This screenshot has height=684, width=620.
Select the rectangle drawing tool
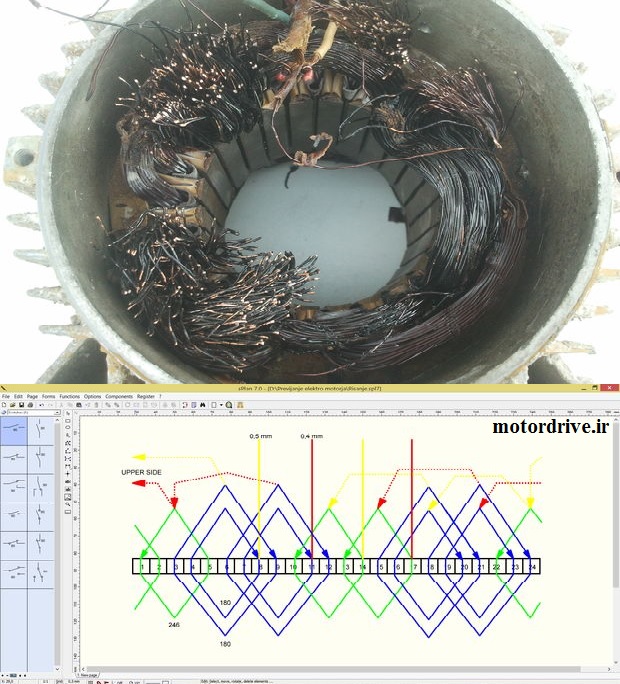pyautogui.click(x=68, y=421)
